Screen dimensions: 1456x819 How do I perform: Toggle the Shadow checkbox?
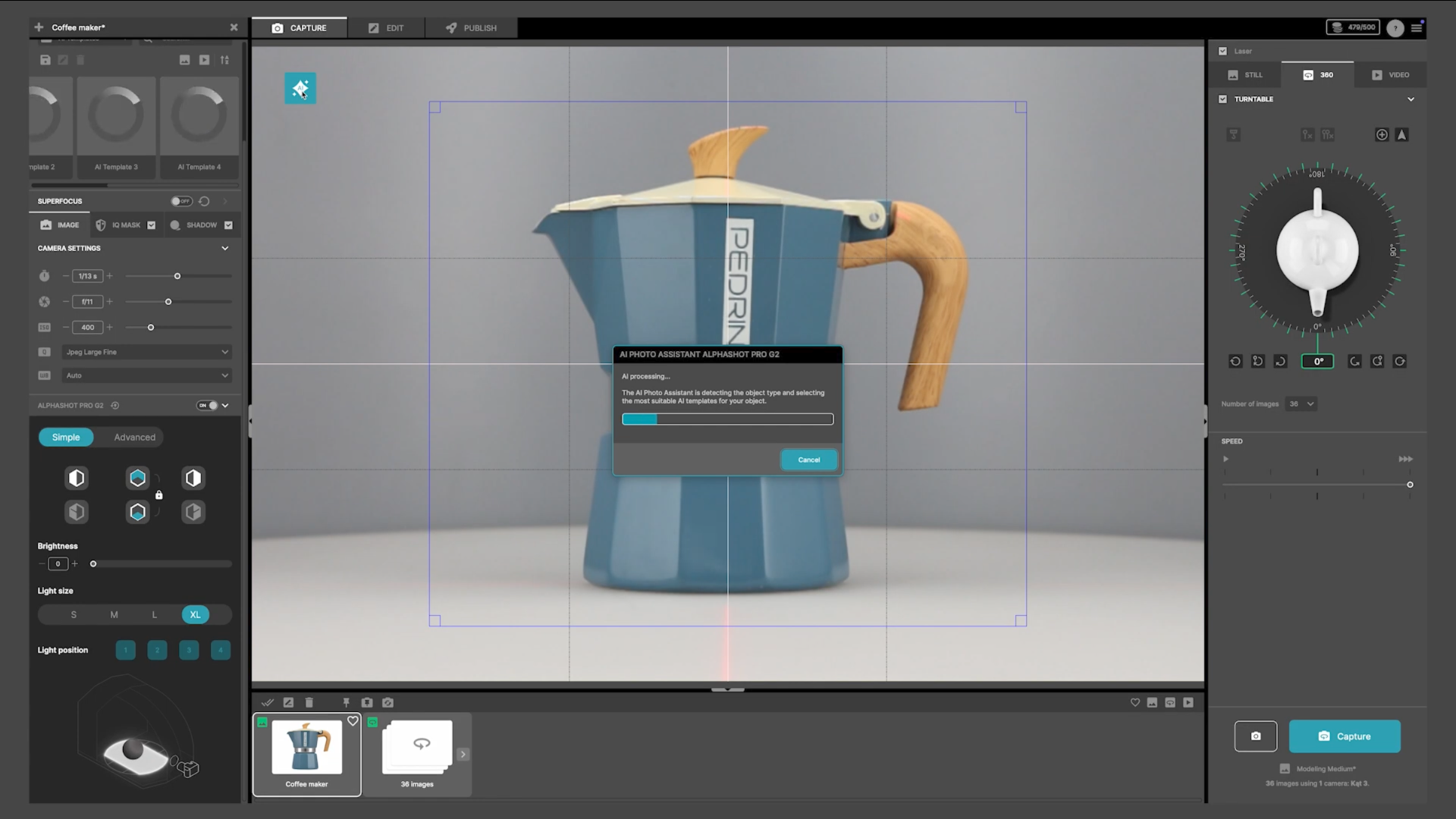click(x=228, y=225)
